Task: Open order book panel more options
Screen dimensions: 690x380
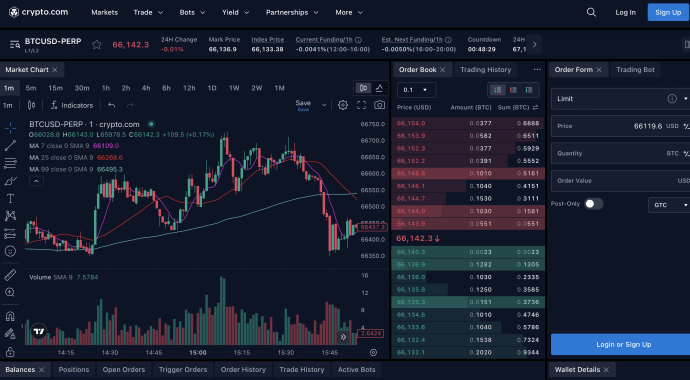Action: (x=537, y=69)
